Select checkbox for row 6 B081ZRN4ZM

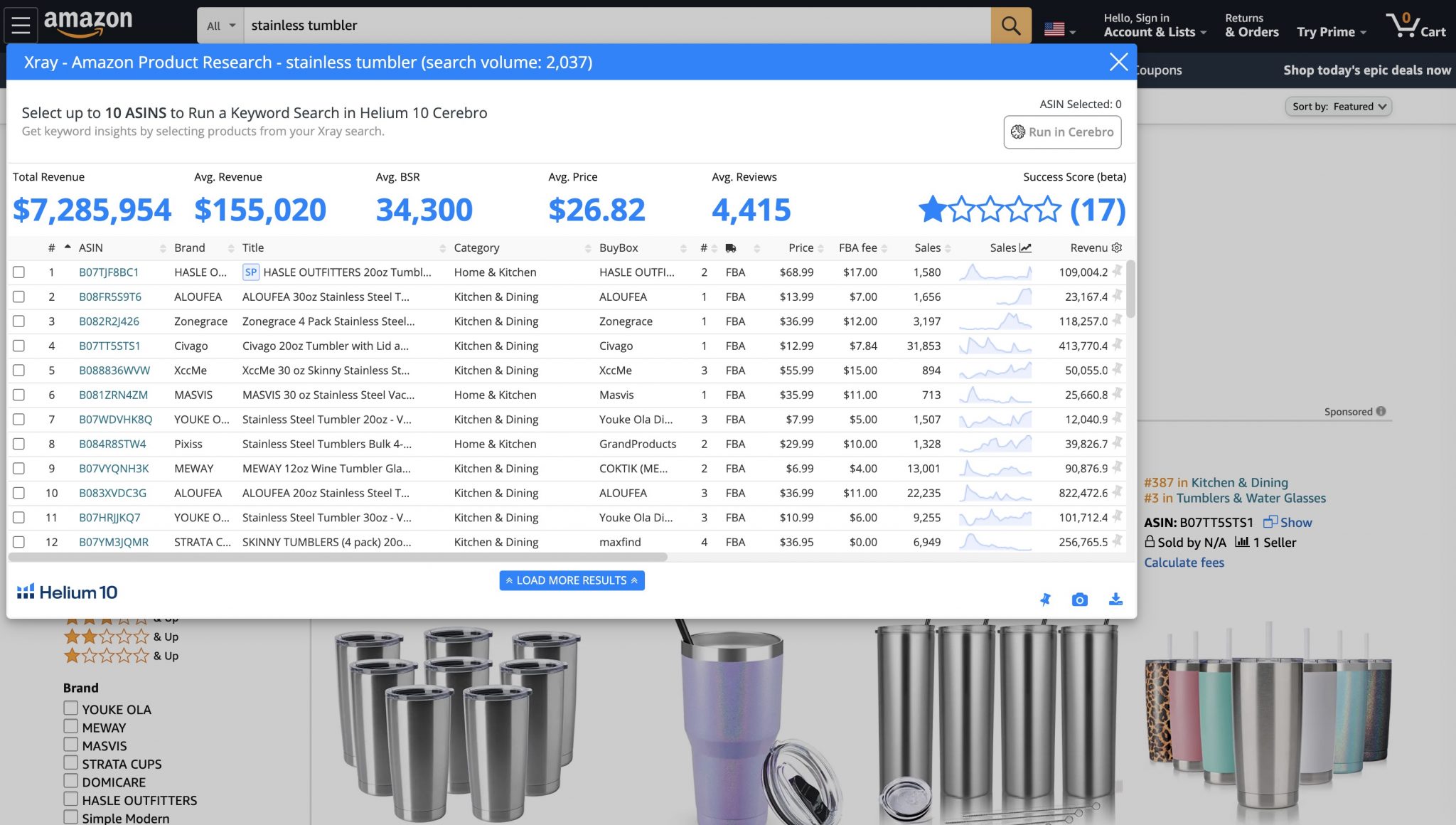(18, 395)
